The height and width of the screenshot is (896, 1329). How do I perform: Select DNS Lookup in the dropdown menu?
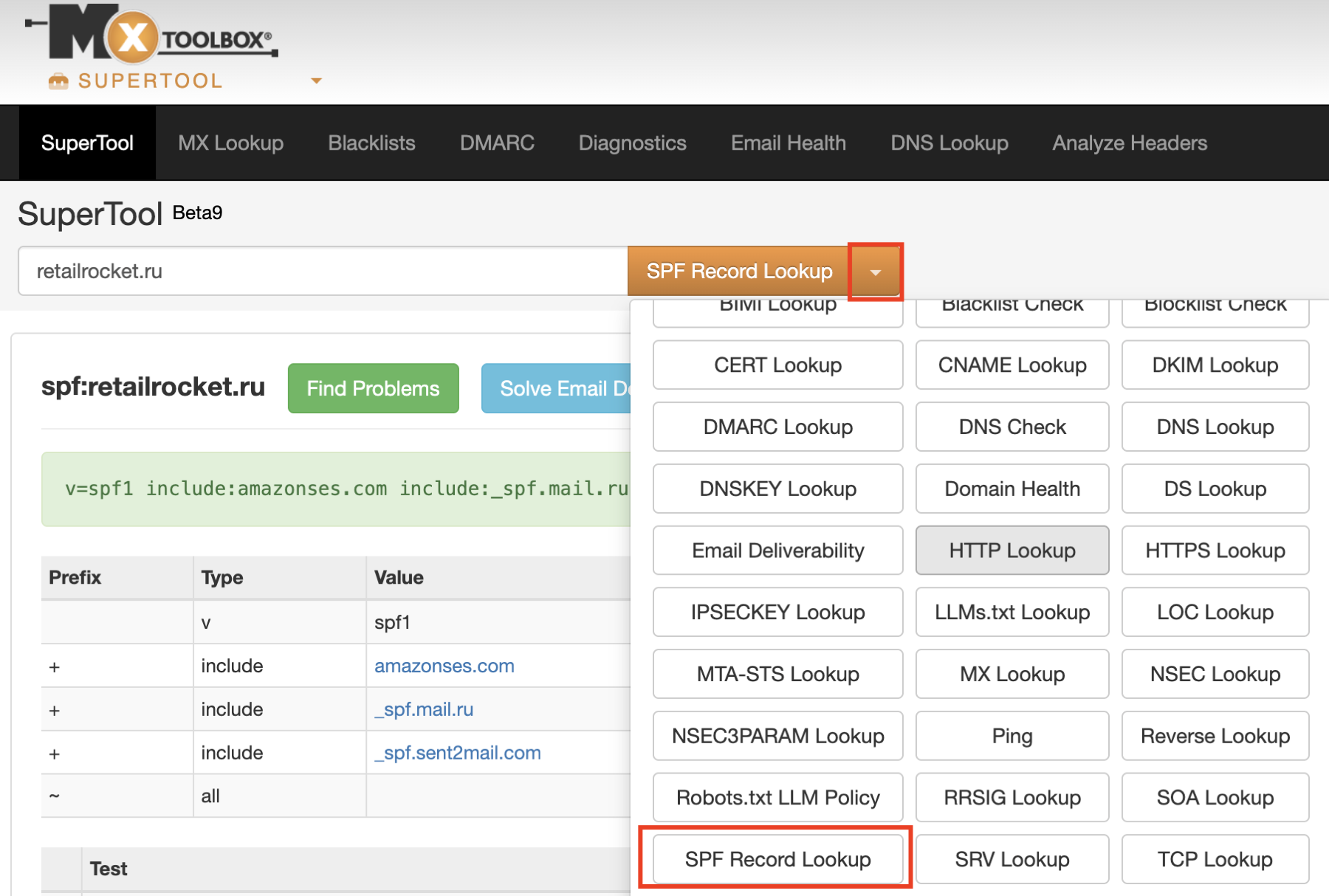(1215, 427)
